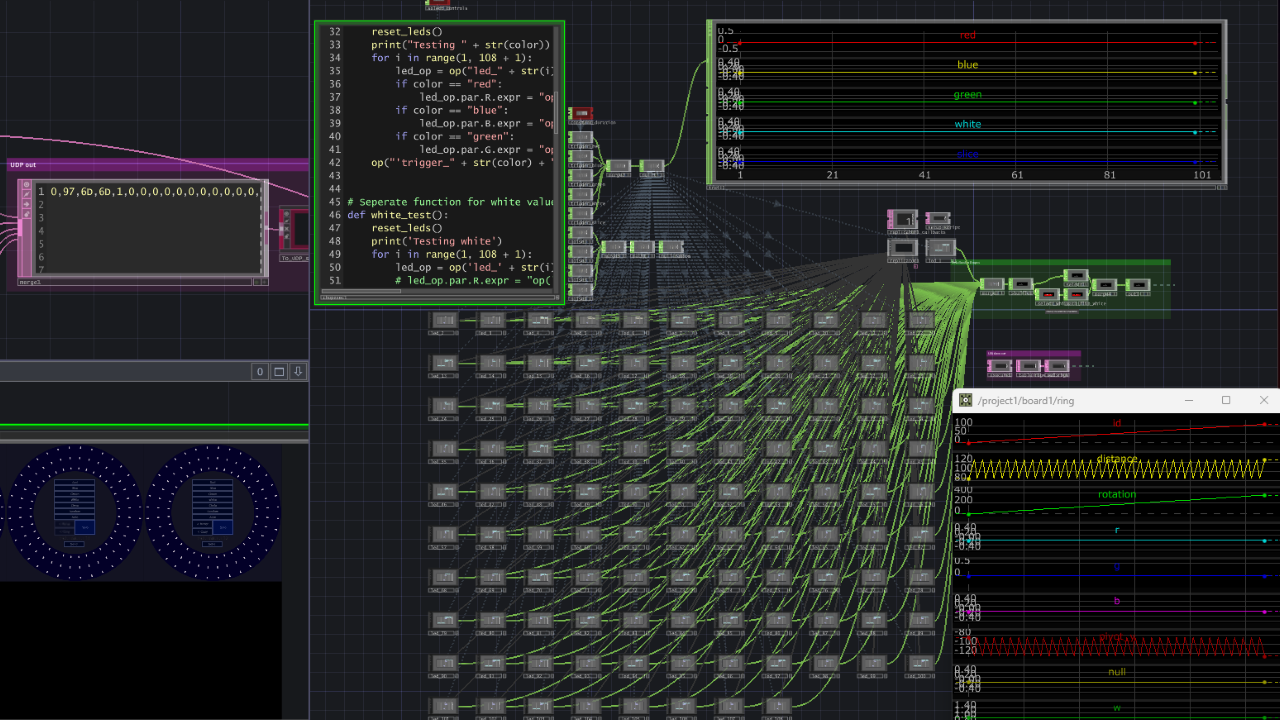The image size is (1280, 720).
Task: Click def white_test() on line 46
Action: click(398, 215)
